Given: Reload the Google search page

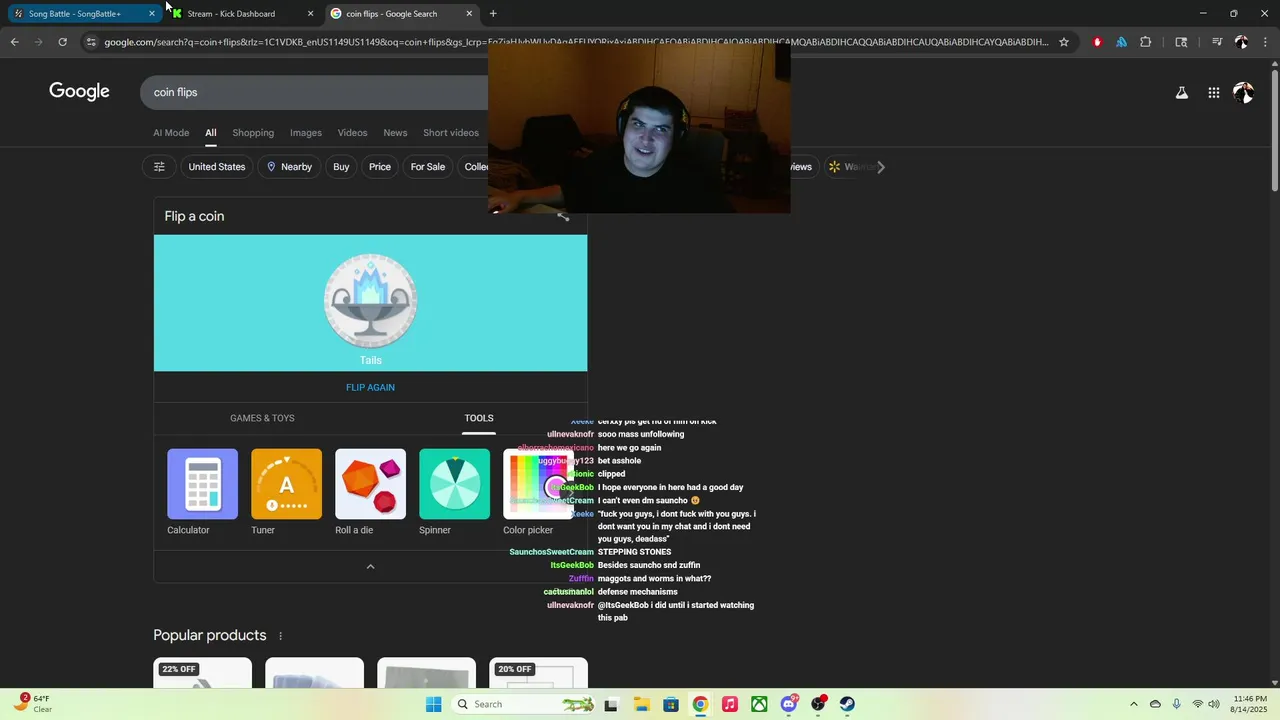Looking at the screenshot, I should click(62, 42).
